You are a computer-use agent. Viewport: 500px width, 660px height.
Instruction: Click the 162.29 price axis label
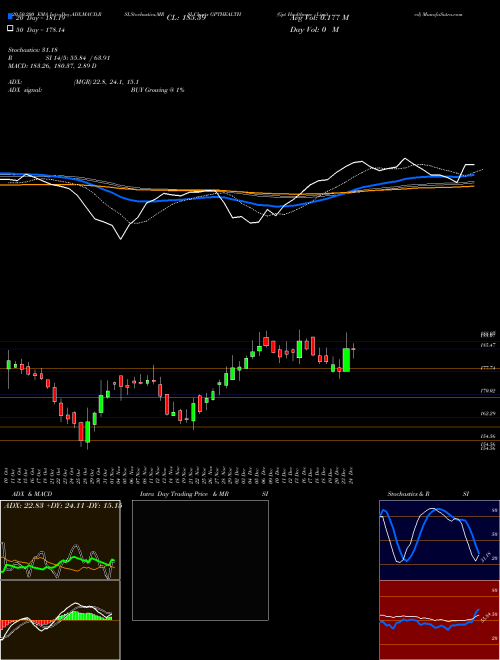(x=488, y=414)
